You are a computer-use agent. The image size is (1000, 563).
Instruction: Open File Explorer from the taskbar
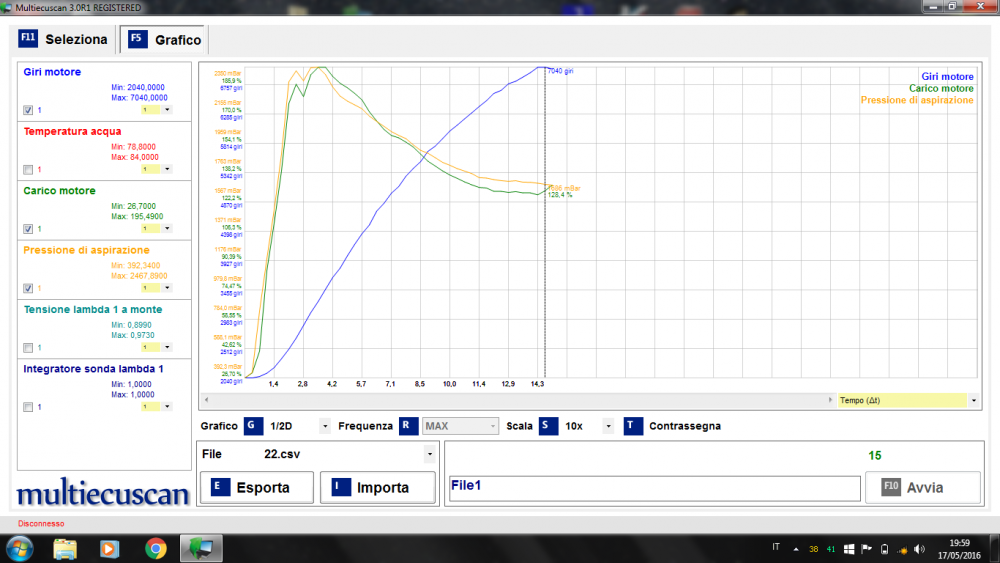(64, 548)
